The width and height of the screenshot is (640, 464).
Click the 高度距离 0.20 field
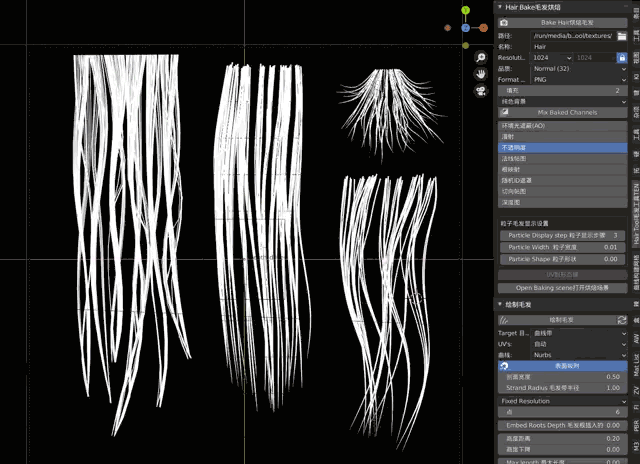point(563,438)
